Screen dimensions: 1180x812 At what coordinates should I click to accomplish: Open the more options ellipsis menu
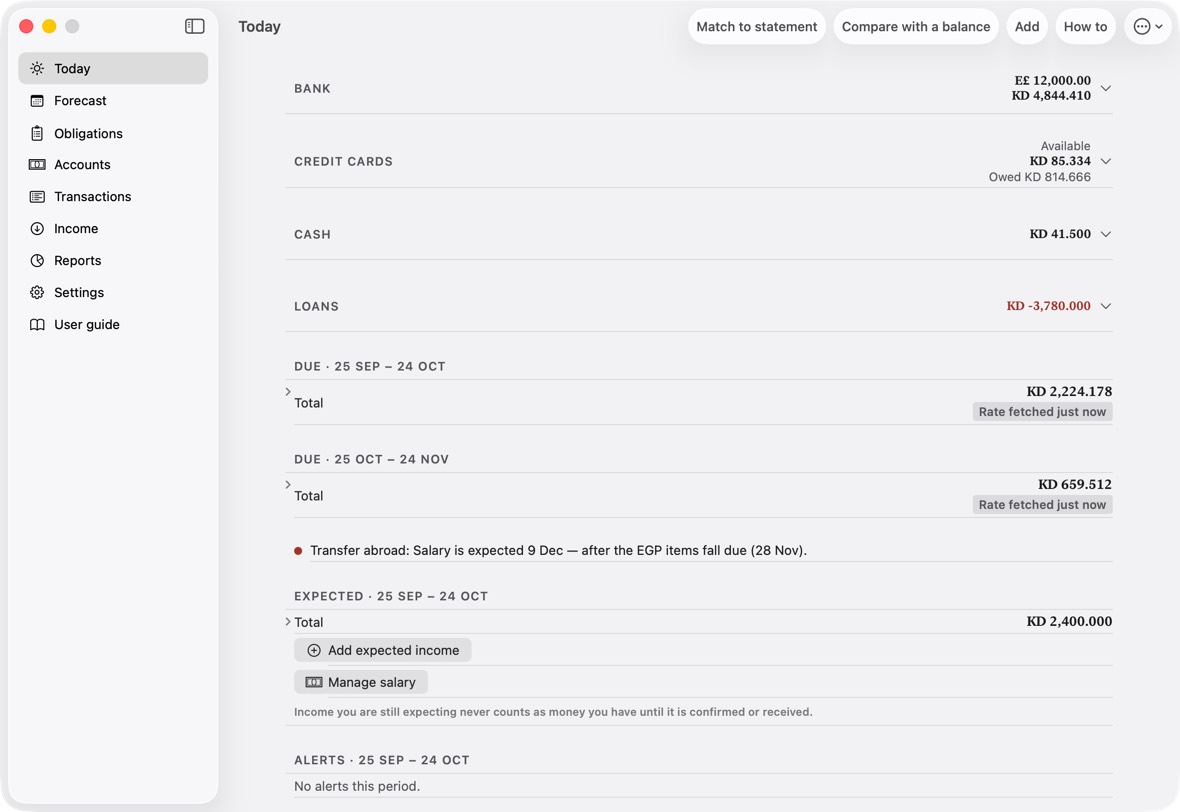[1148, 26]
